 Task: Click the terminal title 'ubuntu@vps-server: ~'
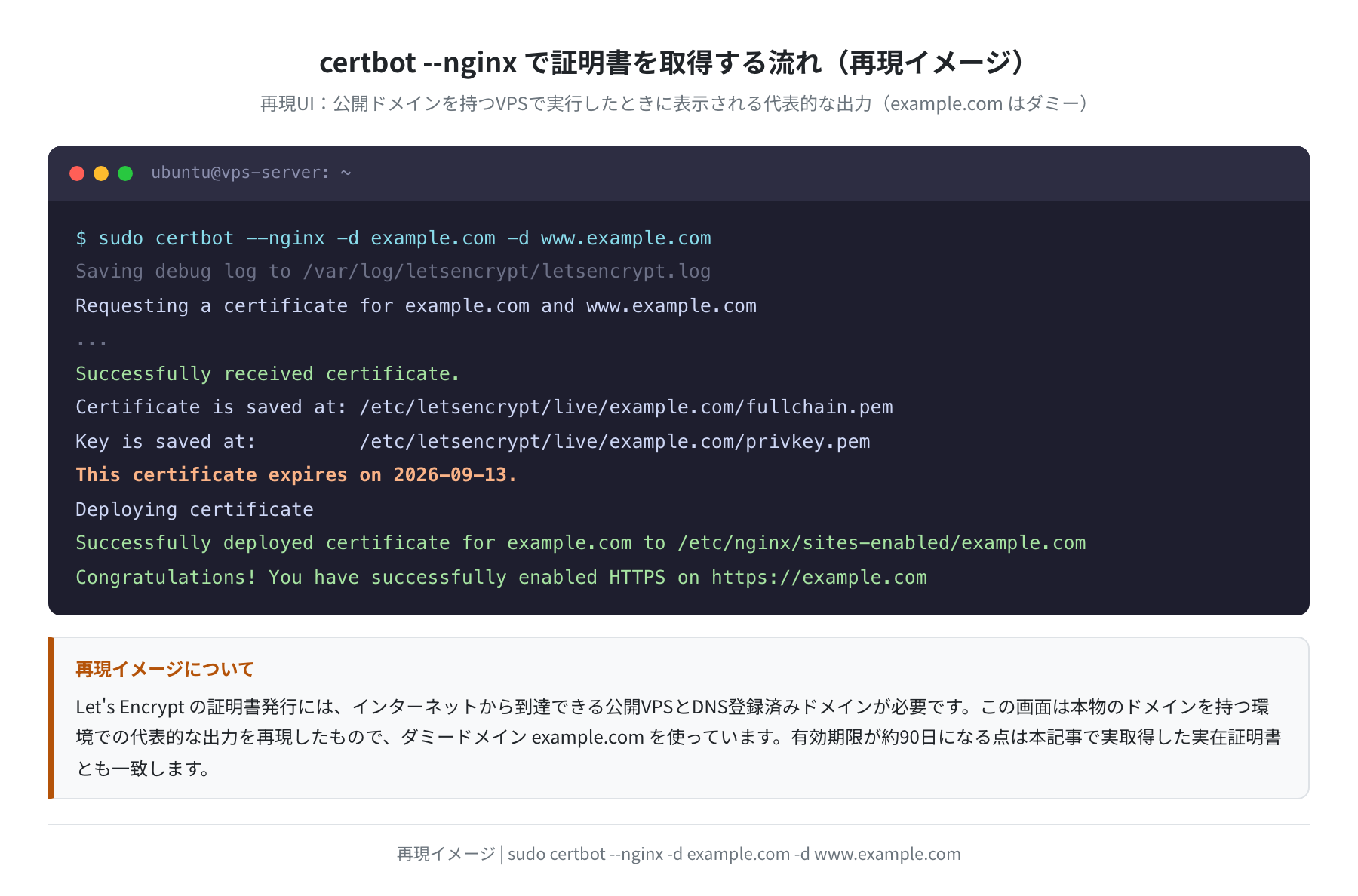point(251,173)
